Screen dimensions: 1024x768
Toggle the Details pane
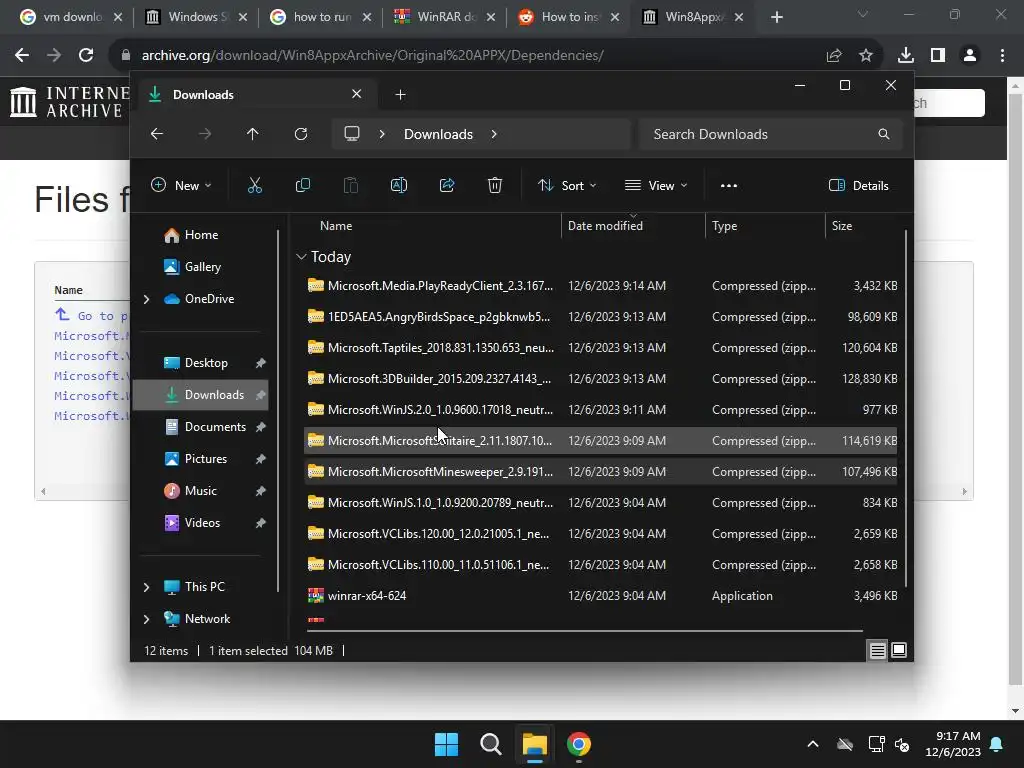pos(859,185)
